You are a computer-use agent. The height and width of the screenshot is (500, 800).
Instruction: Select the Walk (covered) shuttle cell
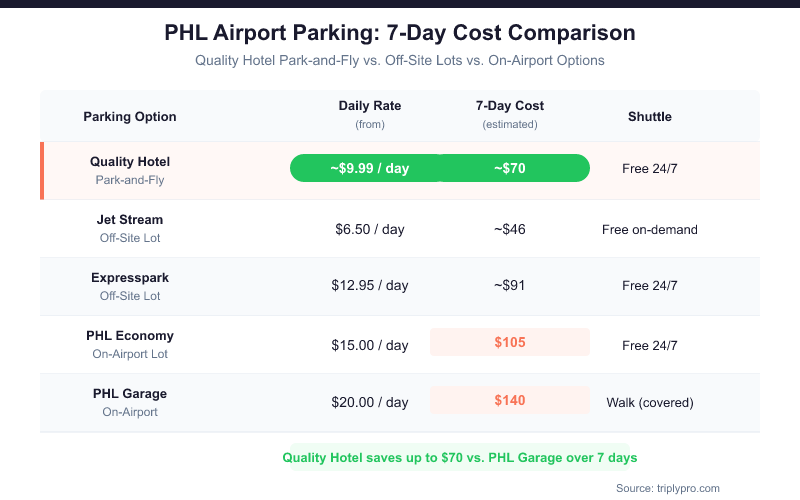[650, 402]
